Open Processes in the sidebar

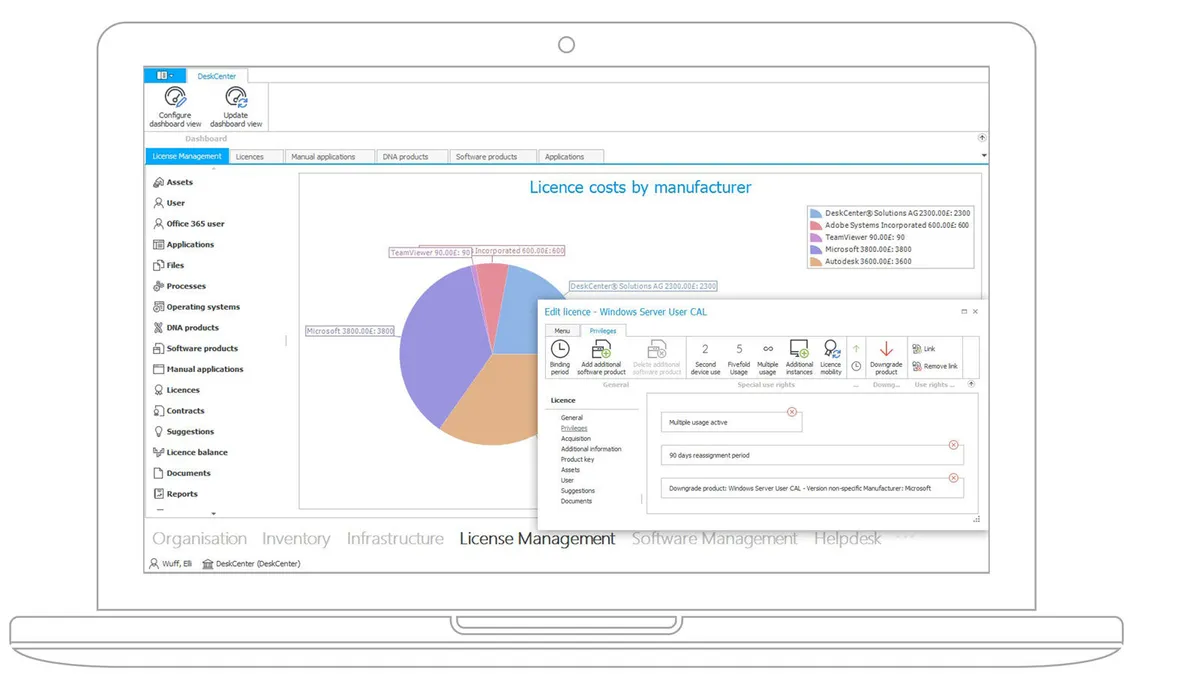(x=179, y=286)
